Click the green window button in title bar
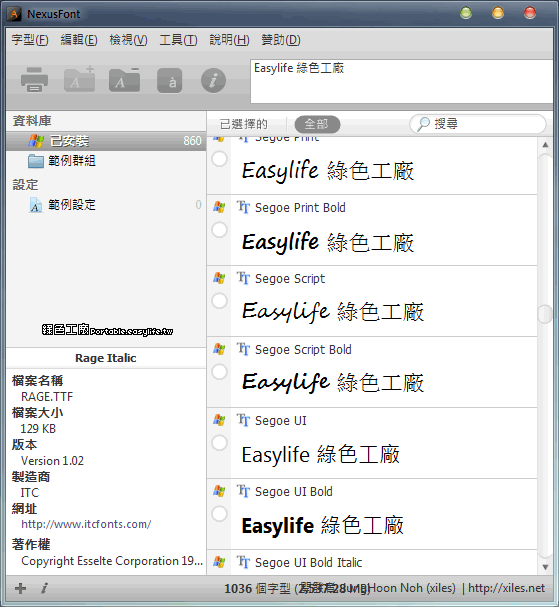The image size is (559, 607). click(466, 13)
